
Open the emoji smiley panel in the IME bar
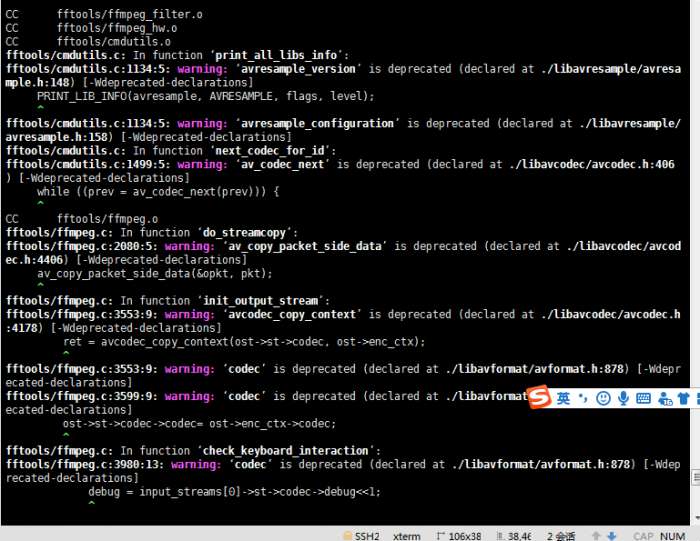[x=603, y=398]
